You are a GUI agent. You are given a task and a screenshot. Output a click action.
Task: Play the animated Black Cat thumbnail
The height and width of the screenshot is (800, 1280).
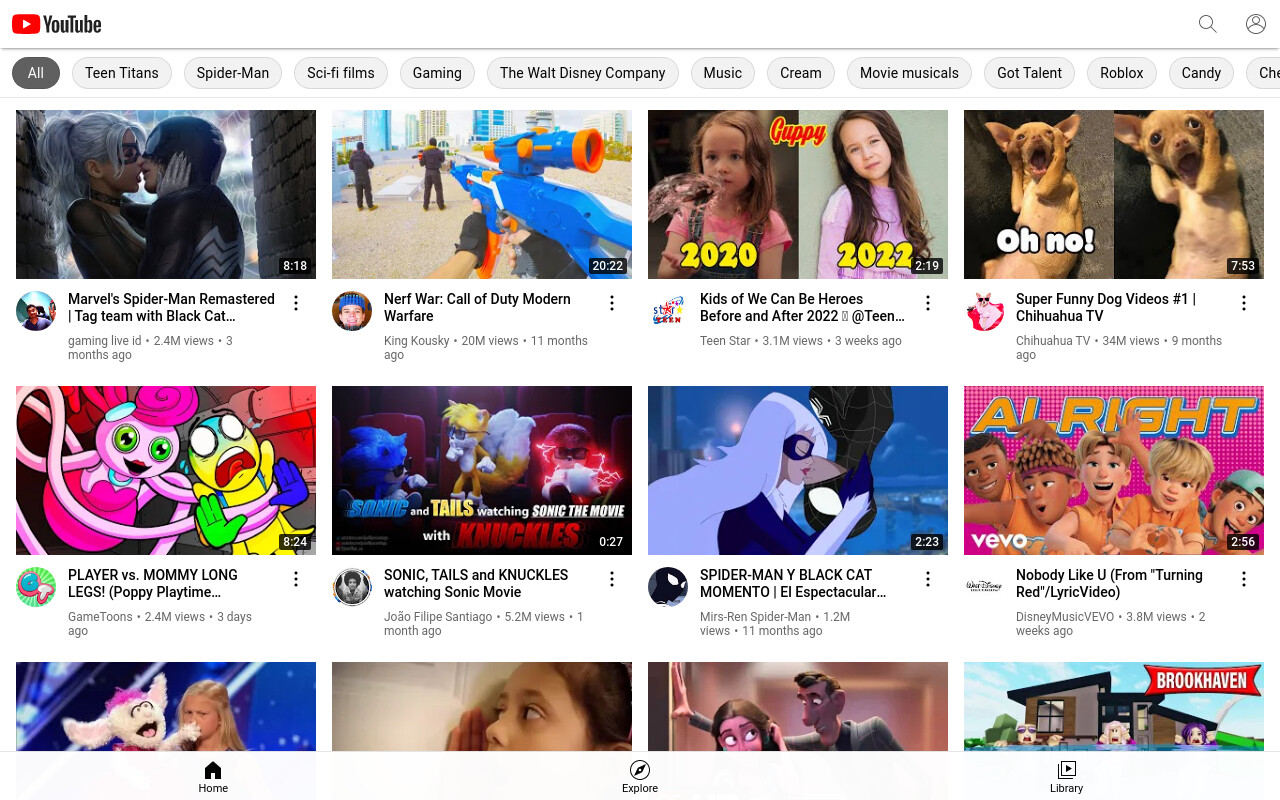point(798,470)
